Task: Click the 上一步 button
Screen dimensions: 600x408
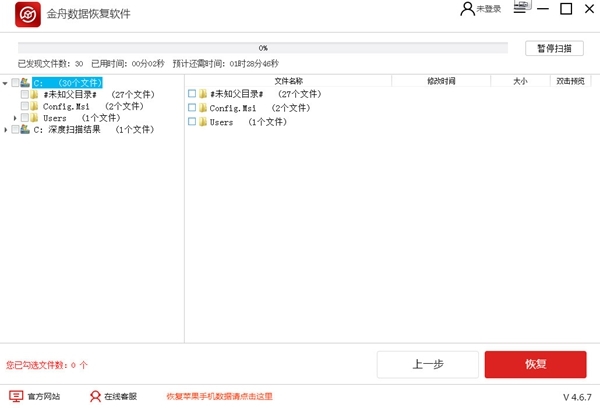Action: pos(428,364)
